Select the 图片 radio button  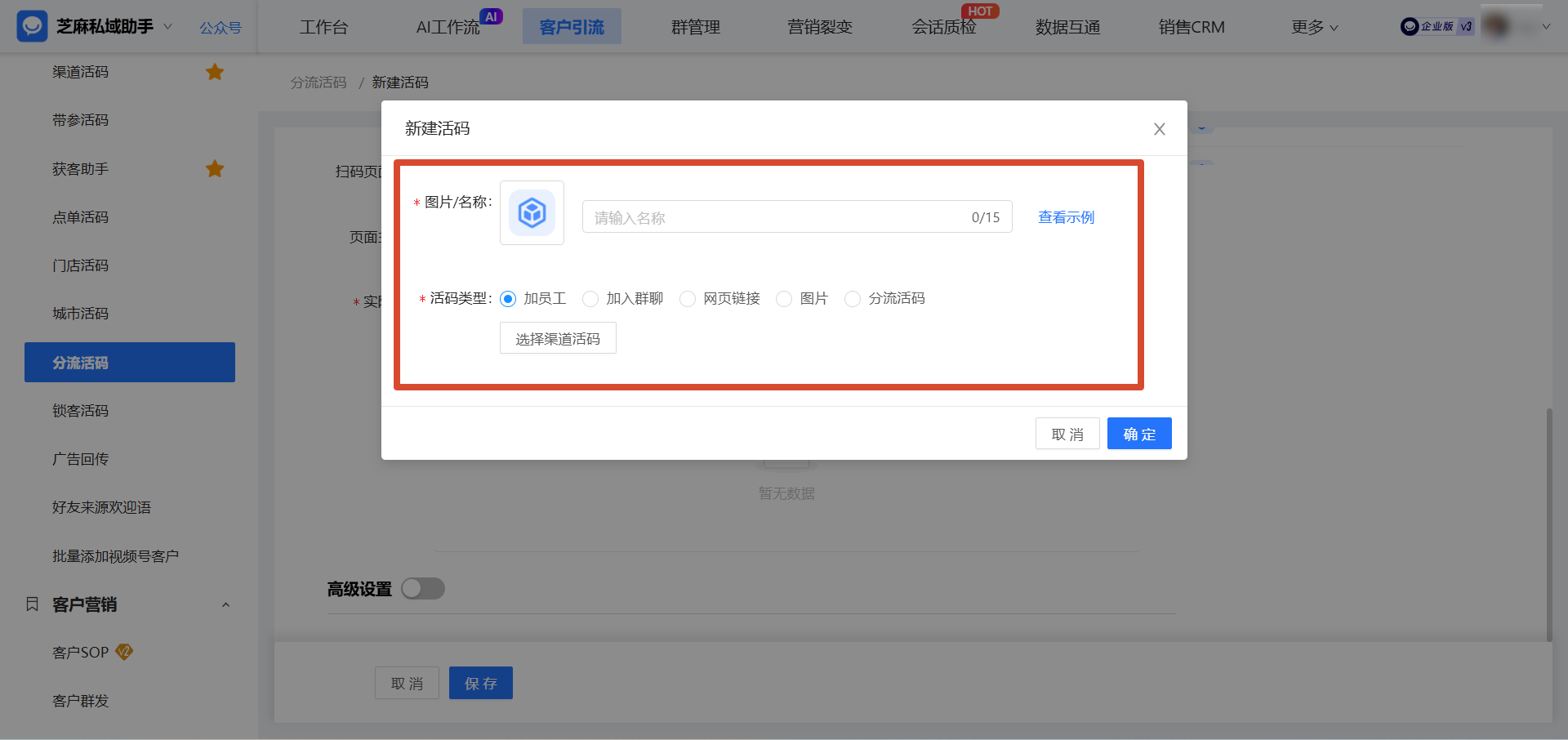click(x=784, y=299)
